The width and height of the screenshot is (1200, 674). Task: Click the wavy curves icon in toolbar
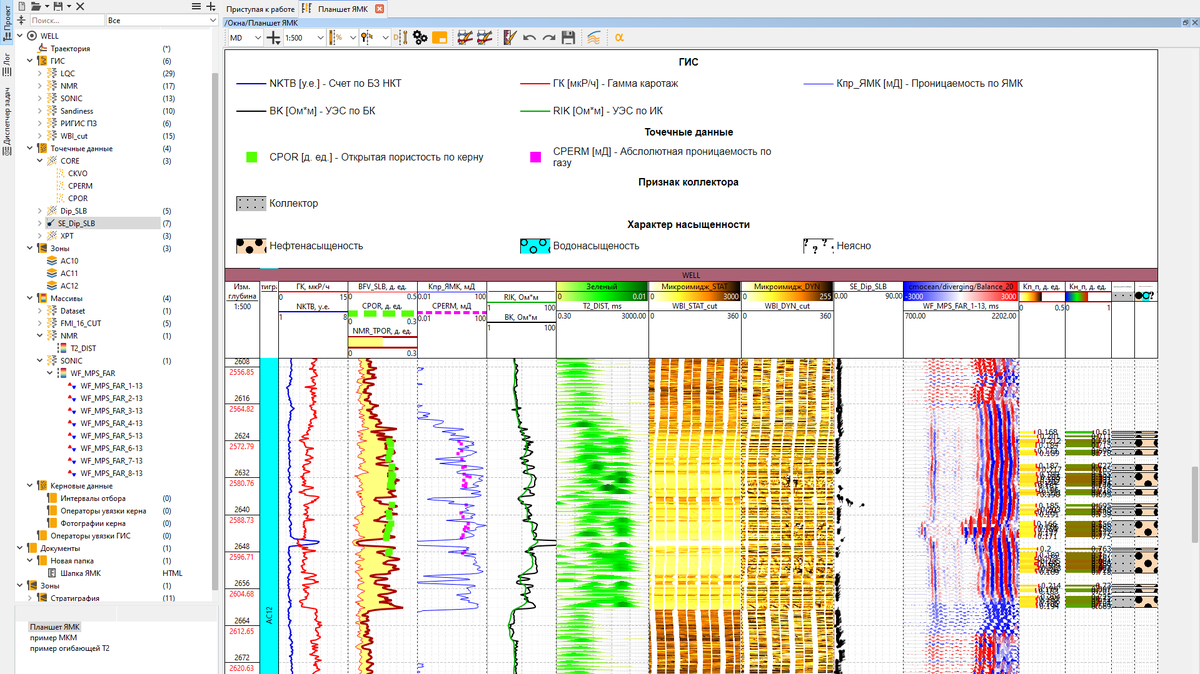[x=594, y=38]
